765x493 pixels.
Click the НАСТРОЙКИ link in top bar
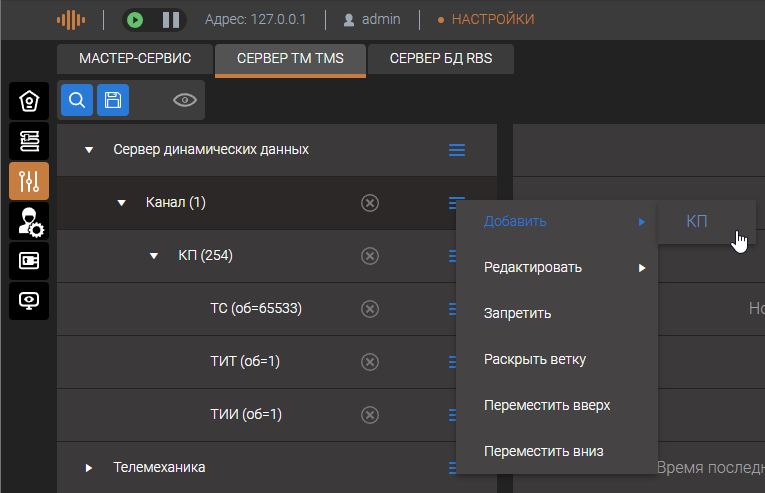(x=492, y=19)
